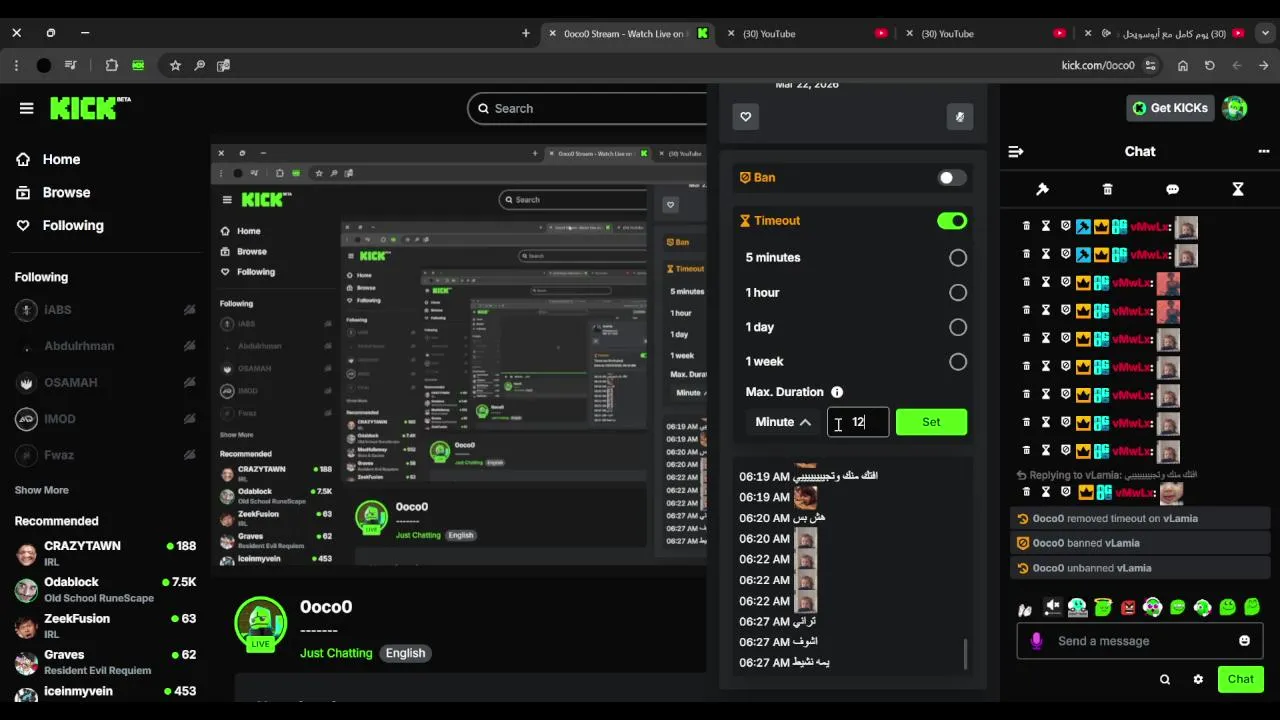Click the purple microphone icon in message box
Screen dimensions: 1280x720
click(1036, 641)
